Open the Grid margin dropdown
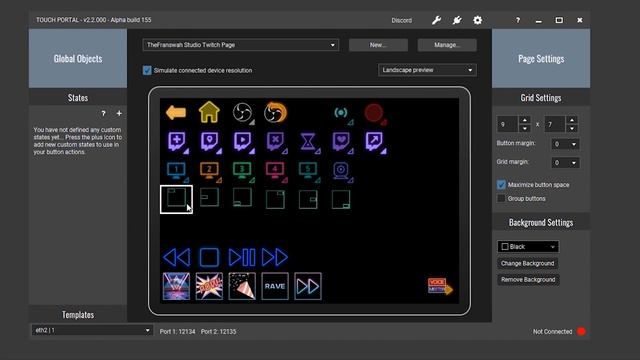The image size is (640, 360). point(565,163)
